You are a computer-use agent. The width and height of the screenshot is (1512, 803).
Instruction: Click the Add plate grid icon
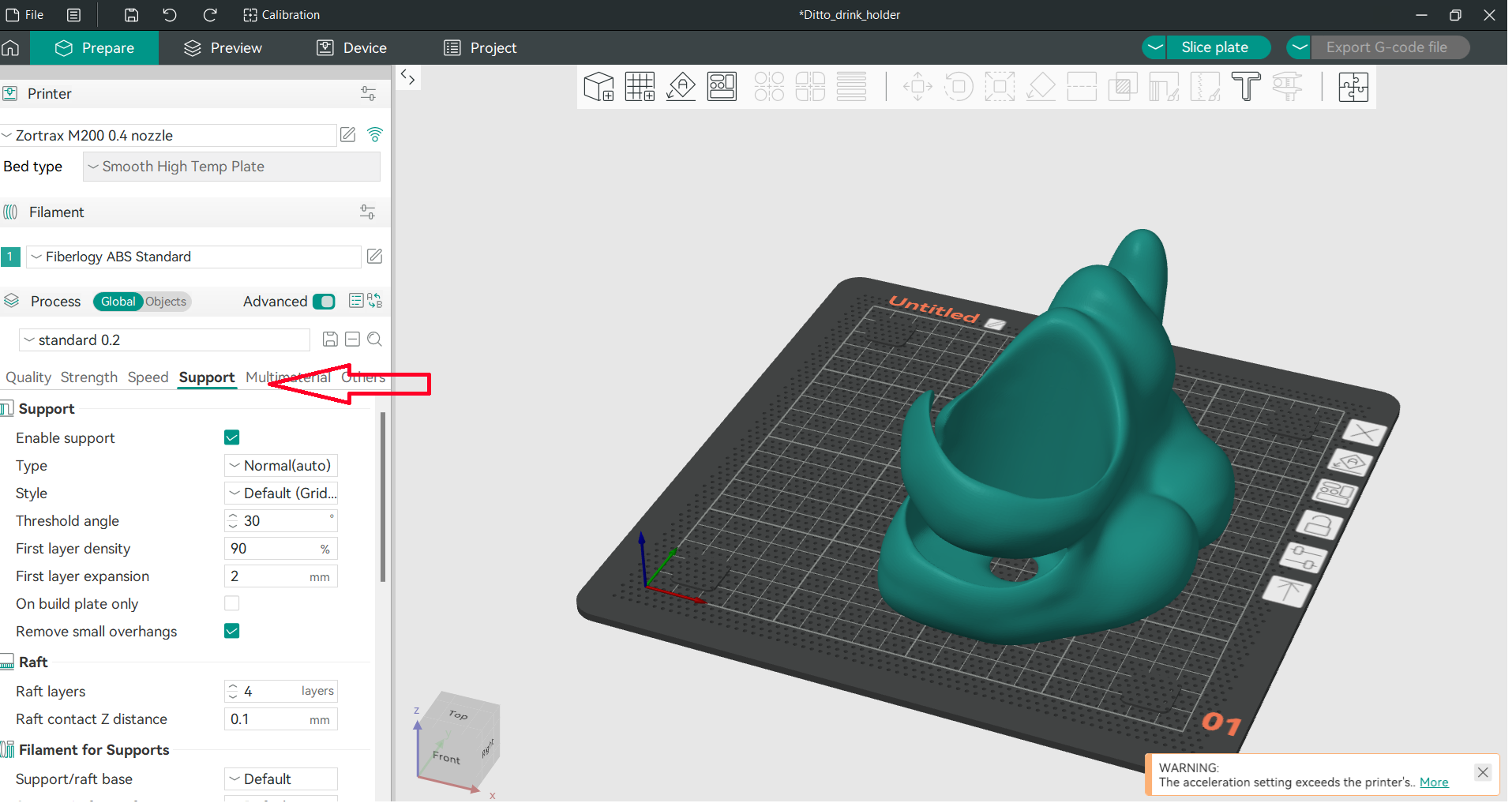(x=640, y=86)
